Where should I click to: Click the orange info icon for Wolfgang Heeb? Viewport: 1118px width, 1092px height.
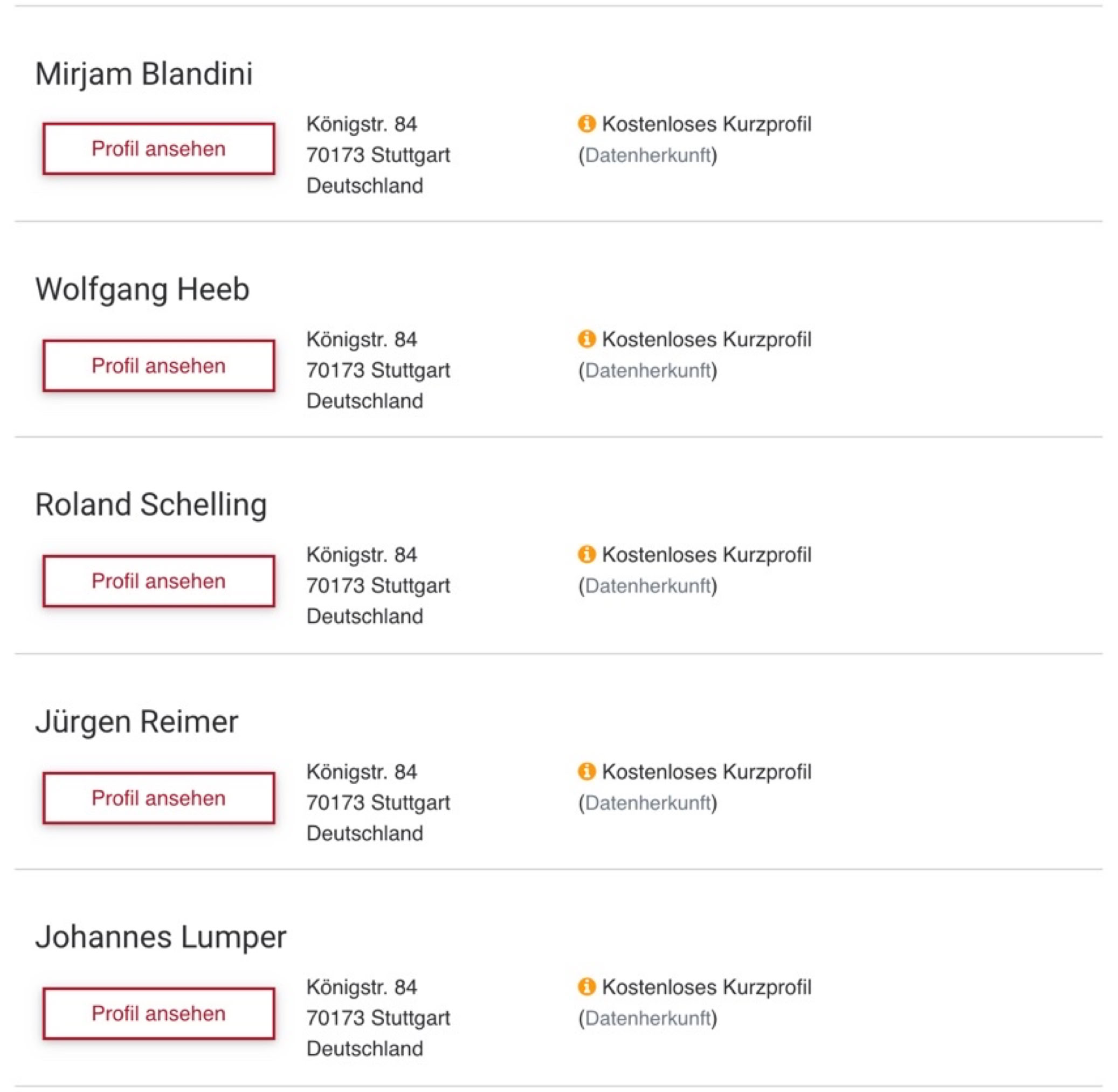point(586,338)
